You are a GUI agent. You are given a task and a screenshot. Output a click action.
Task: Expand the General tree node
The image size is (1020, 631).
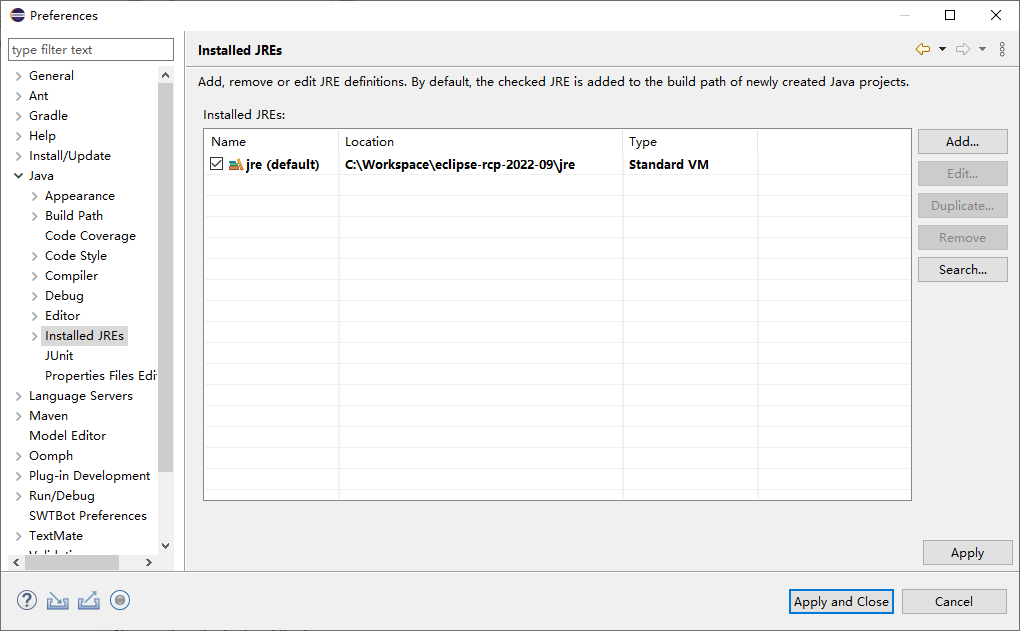coord(18,76)
